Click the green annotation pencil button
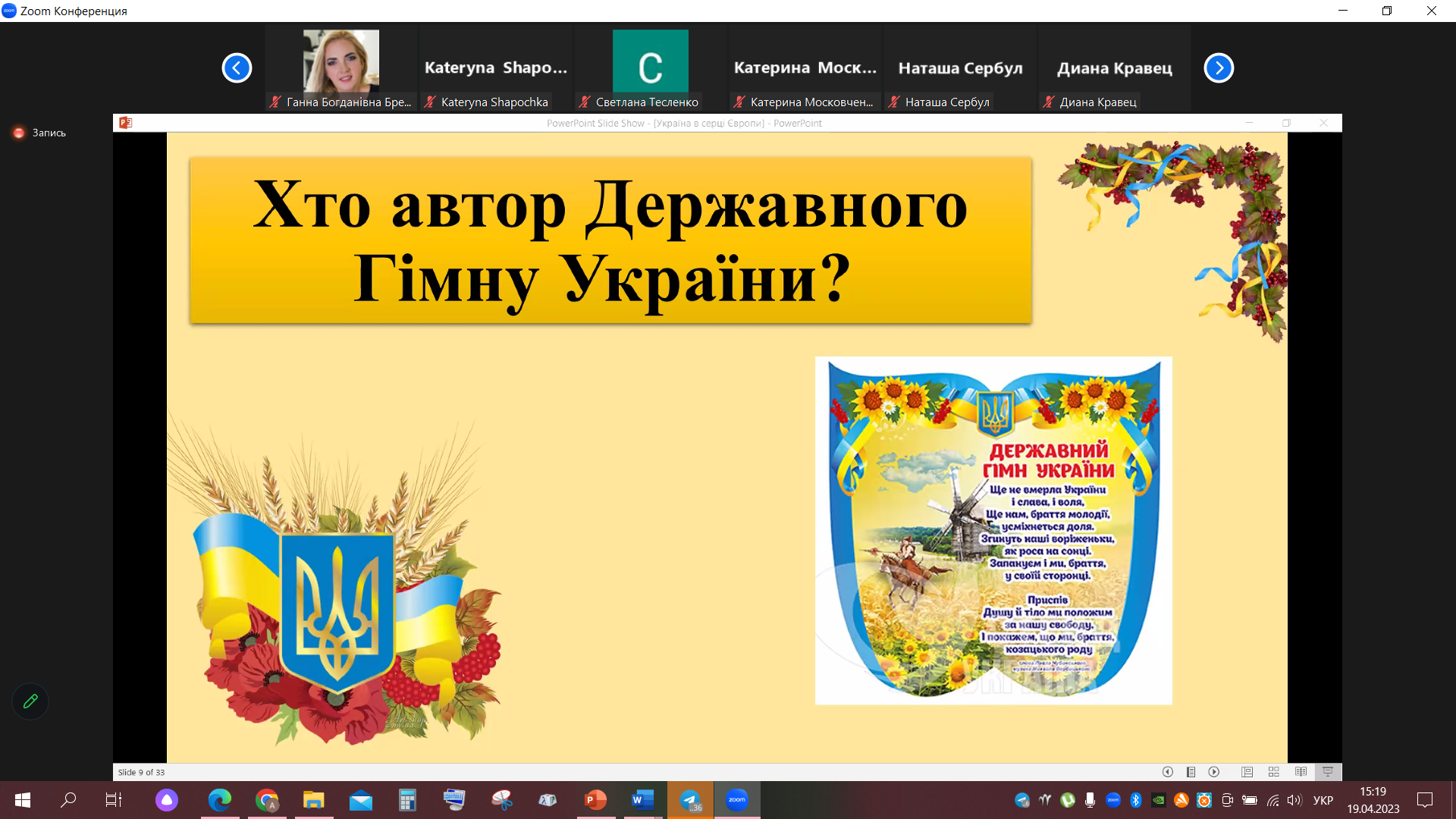1456x819 pixels. pyautogui.click(x=30, y=701)
